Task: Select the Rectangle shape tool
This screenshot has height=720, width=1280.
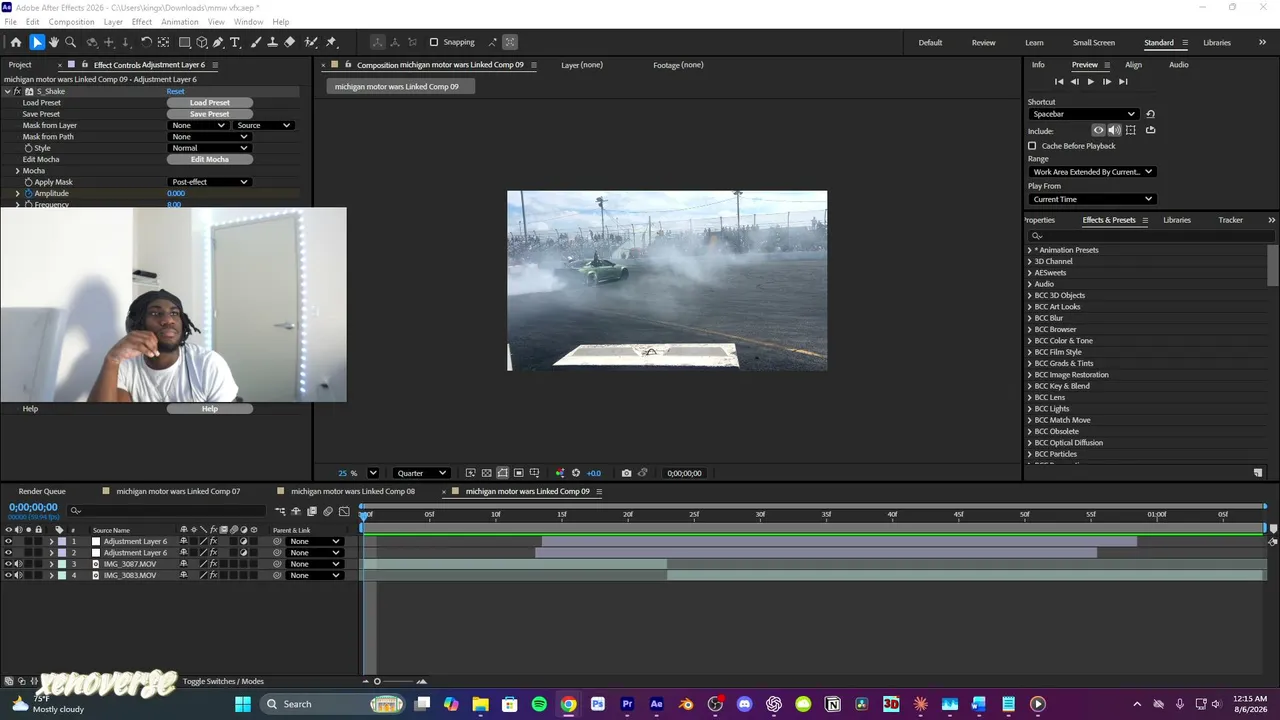Action: click(185, 42)
